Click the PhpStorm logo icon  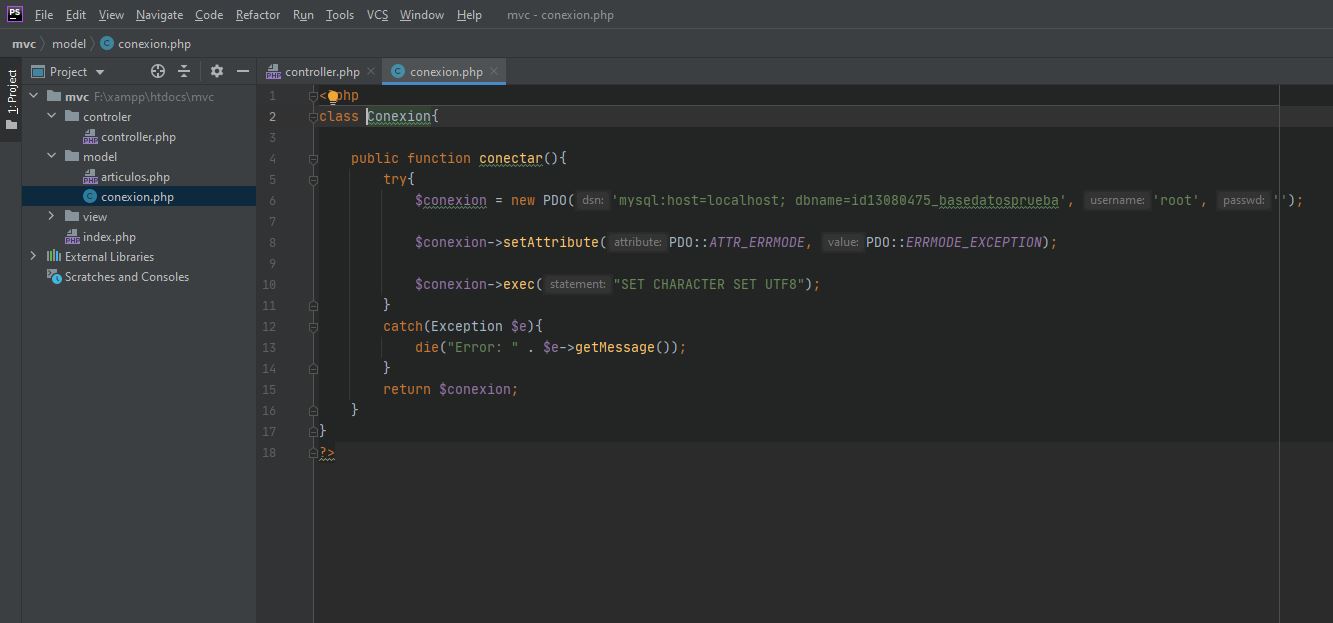click(x=14, y=14)
